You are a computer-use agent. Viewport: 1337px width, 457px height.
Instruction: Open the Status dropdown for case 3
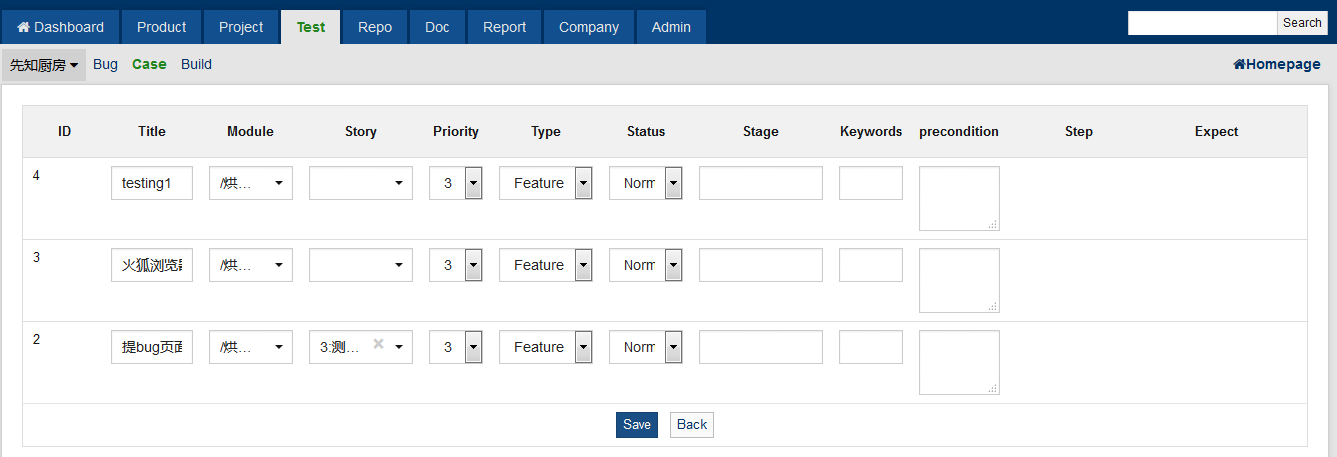673,265
